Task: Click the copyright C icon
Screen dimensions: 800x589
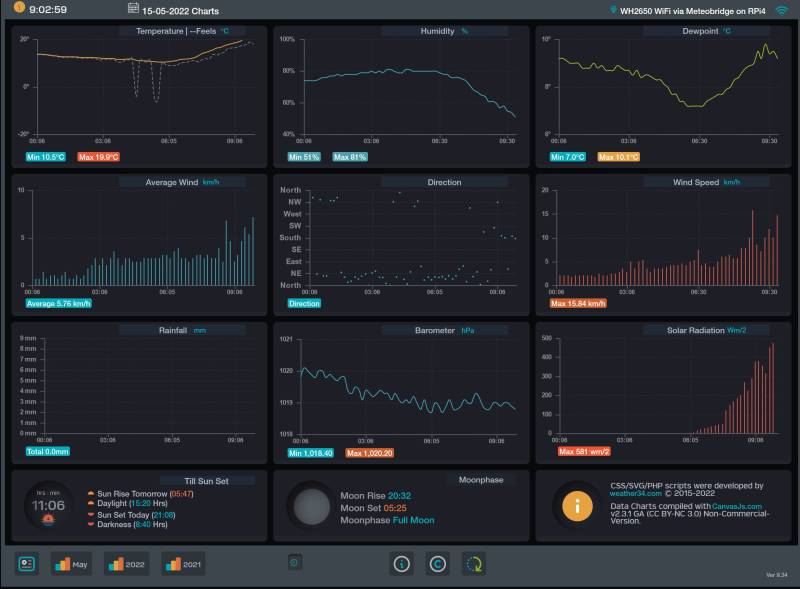Action: tap(438, 564)
